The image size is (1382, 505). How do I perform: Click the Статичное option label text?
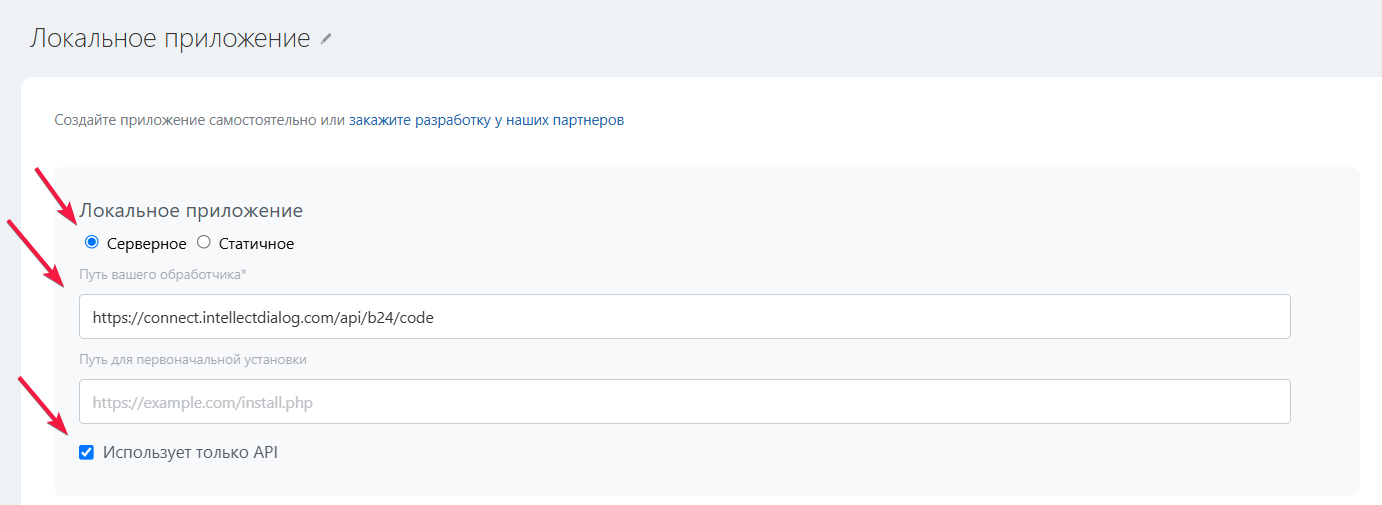[x=256, y=243]
